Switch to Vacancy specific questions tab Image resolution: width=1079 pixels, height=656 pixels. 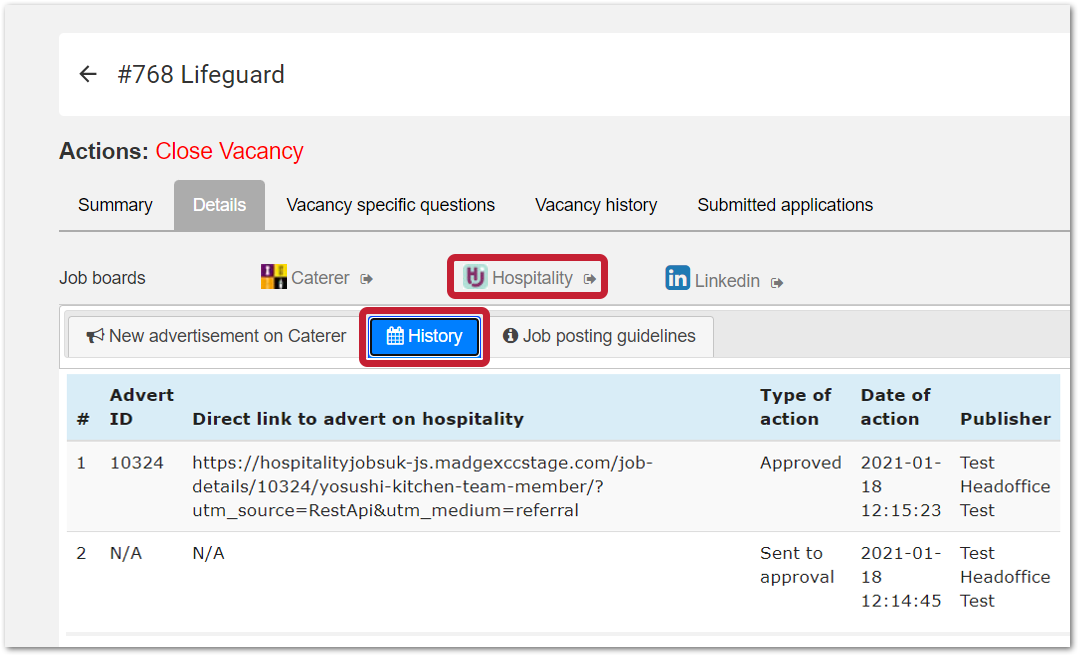[x=390, y=205]
